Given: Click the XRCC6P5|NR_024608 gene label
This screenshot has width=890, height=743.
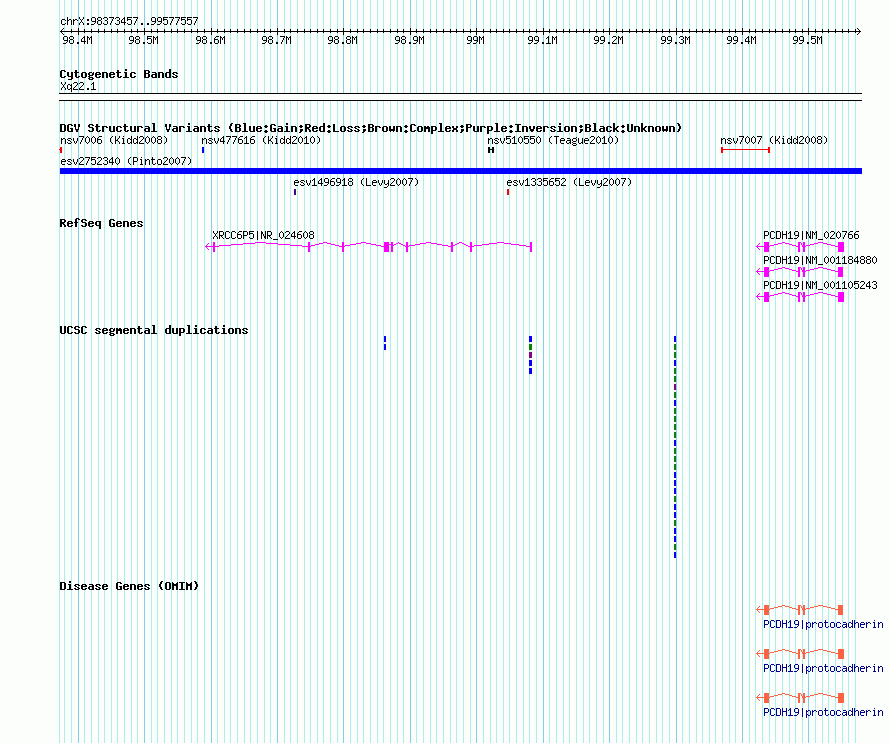Looking at the screenshot, I should pos(263,235).
